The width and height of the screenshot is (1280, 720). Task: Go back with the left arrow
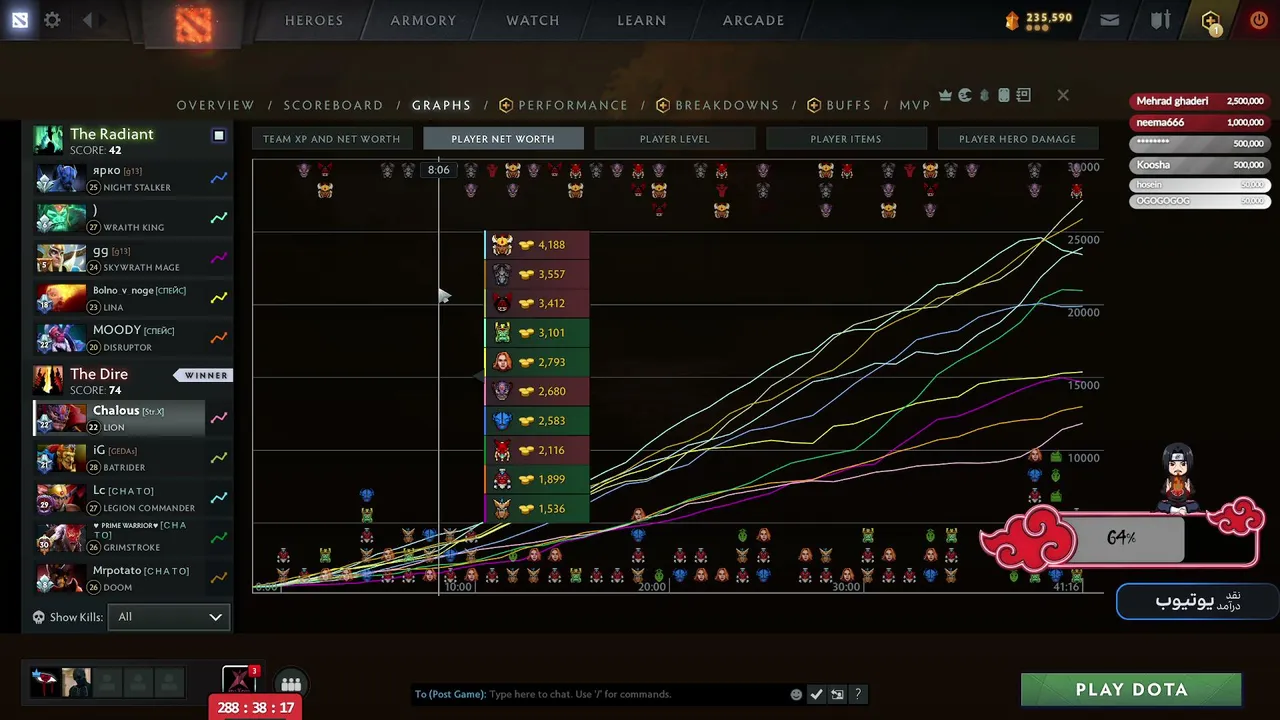87,20
